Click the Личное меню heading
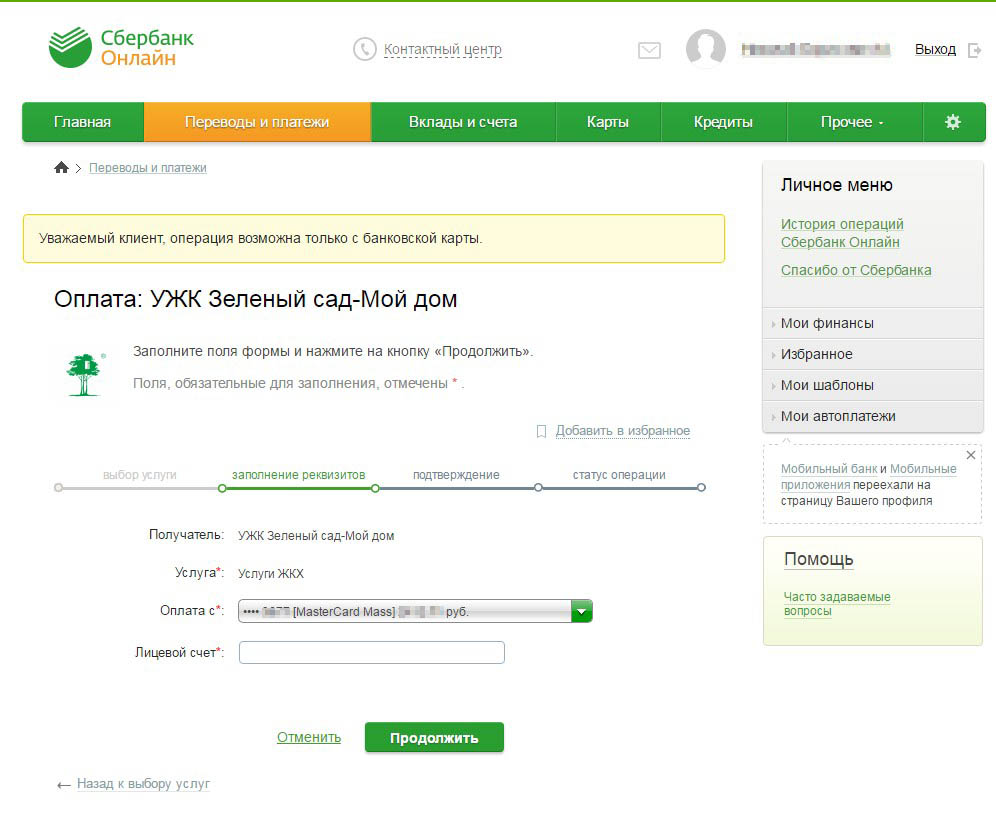The image size is (996, 817). (837, 185)
